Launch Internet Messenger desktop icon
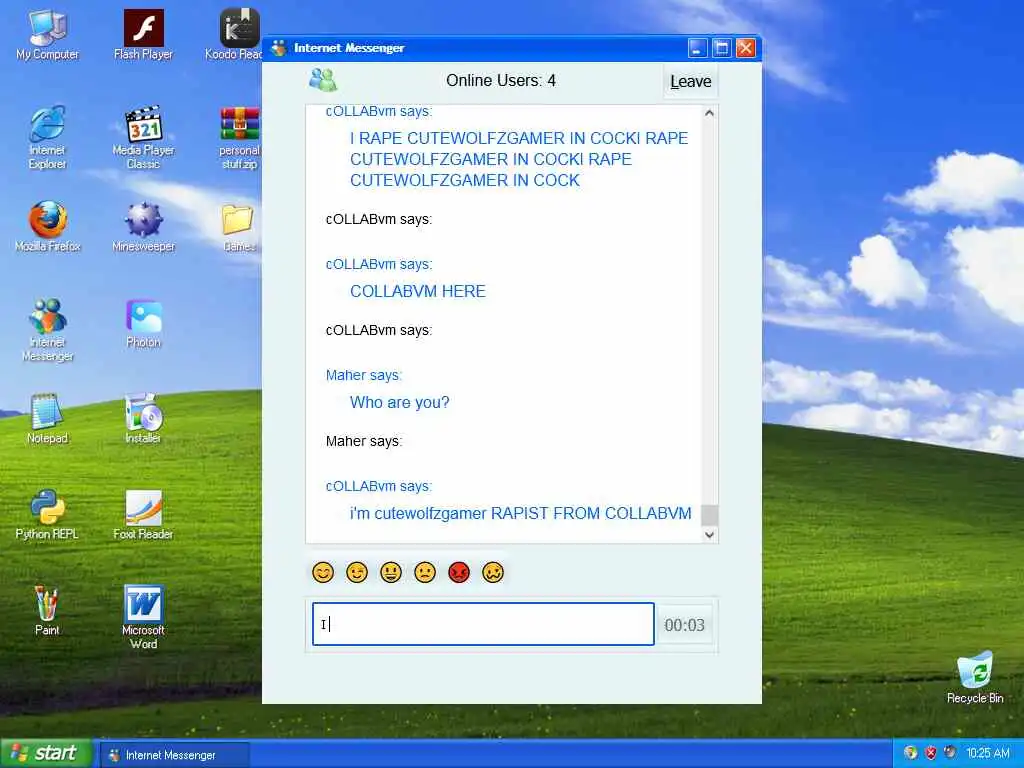The width and height of the screenshot is (1024, 768). (47, 329)
